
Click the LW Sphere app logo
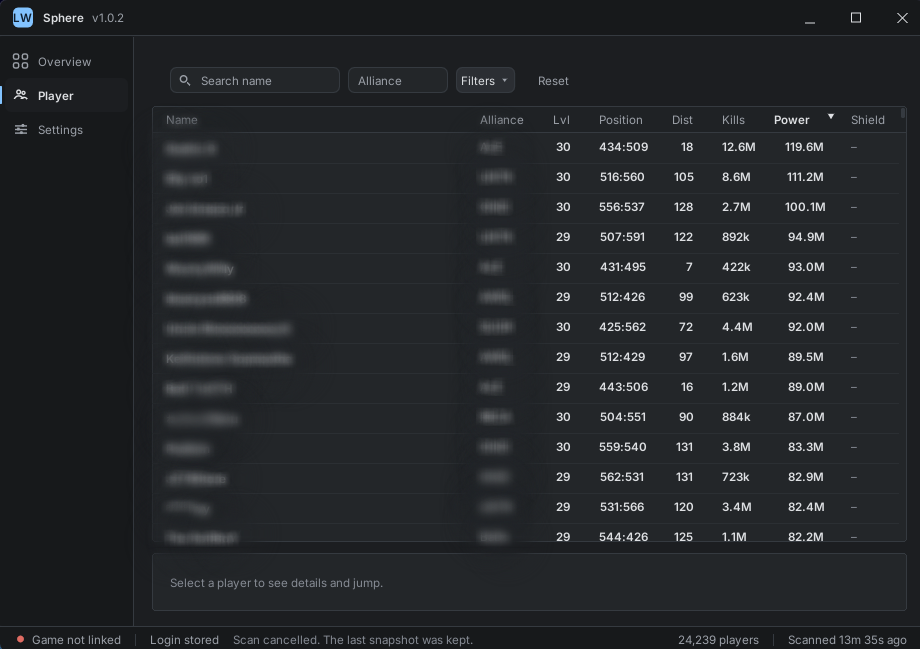tap(22, 18)
